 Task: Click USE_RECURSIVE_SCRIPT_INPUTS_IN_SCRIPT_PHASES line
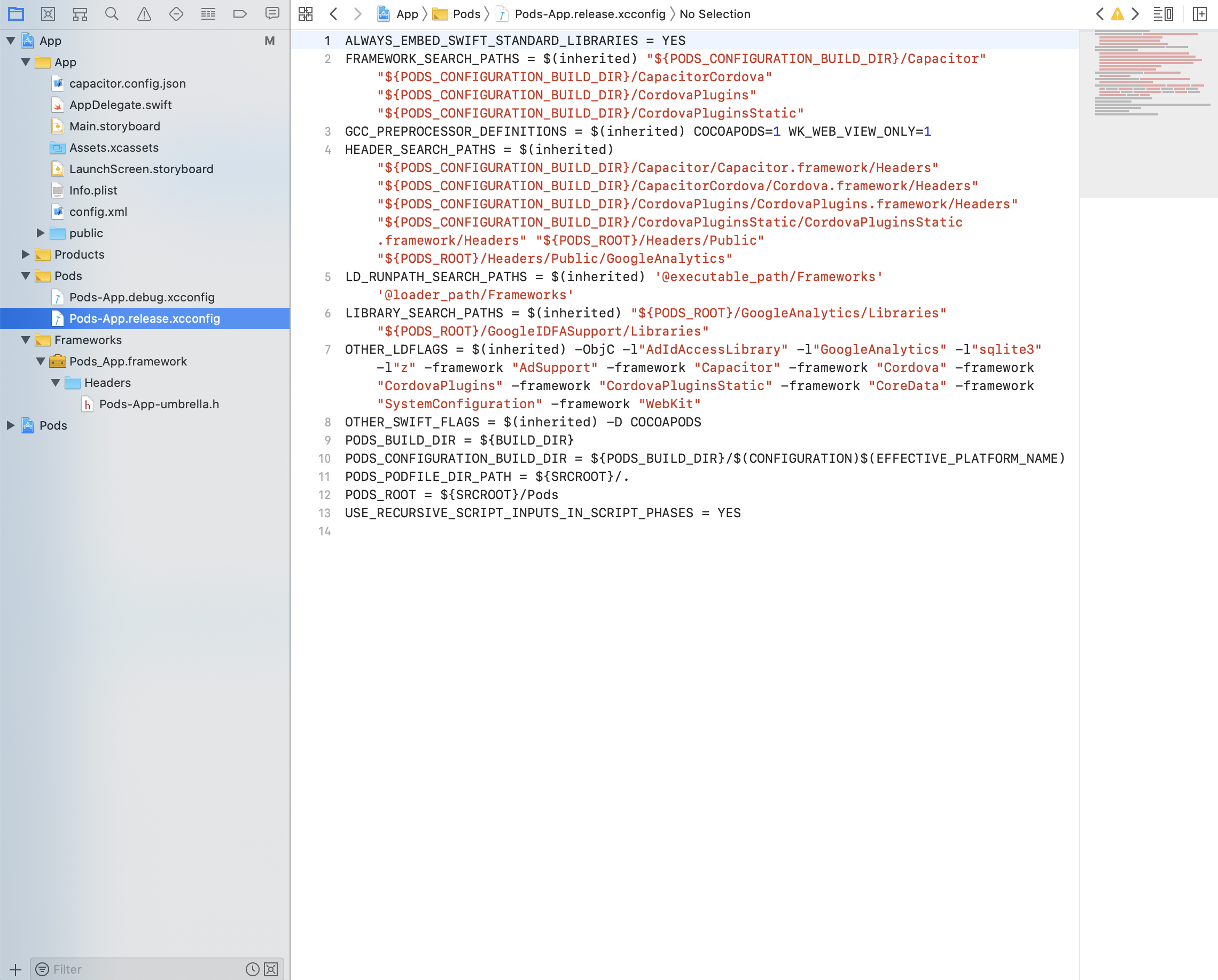tap(543, 513)
